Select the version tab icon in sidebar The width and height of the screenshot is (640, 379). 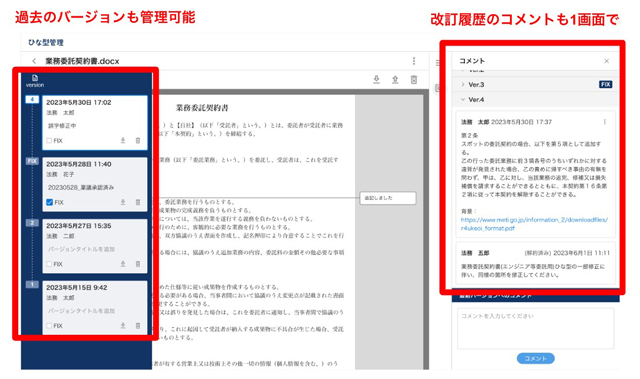[x=35, y=81]
